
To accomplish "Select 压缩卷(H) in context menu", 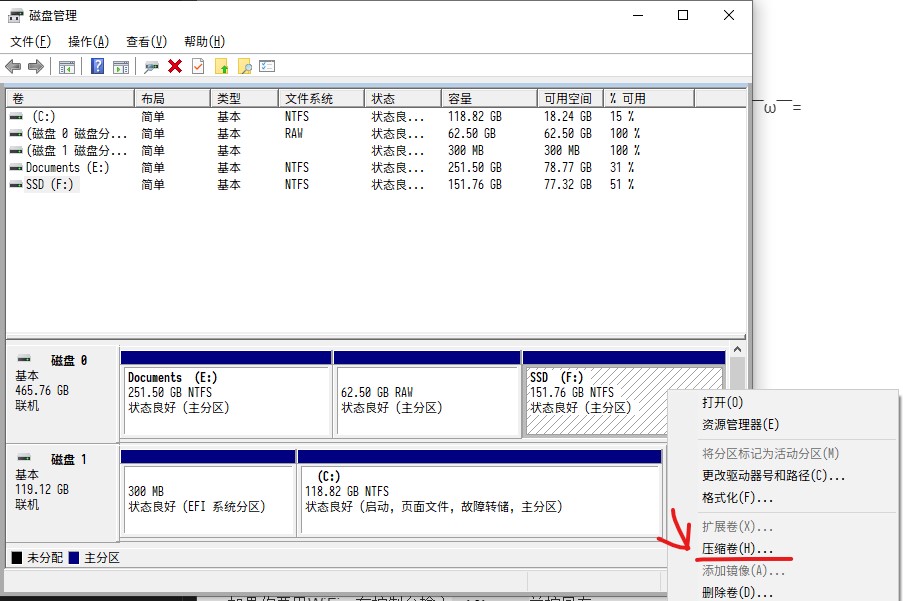I will pos(737,549).
